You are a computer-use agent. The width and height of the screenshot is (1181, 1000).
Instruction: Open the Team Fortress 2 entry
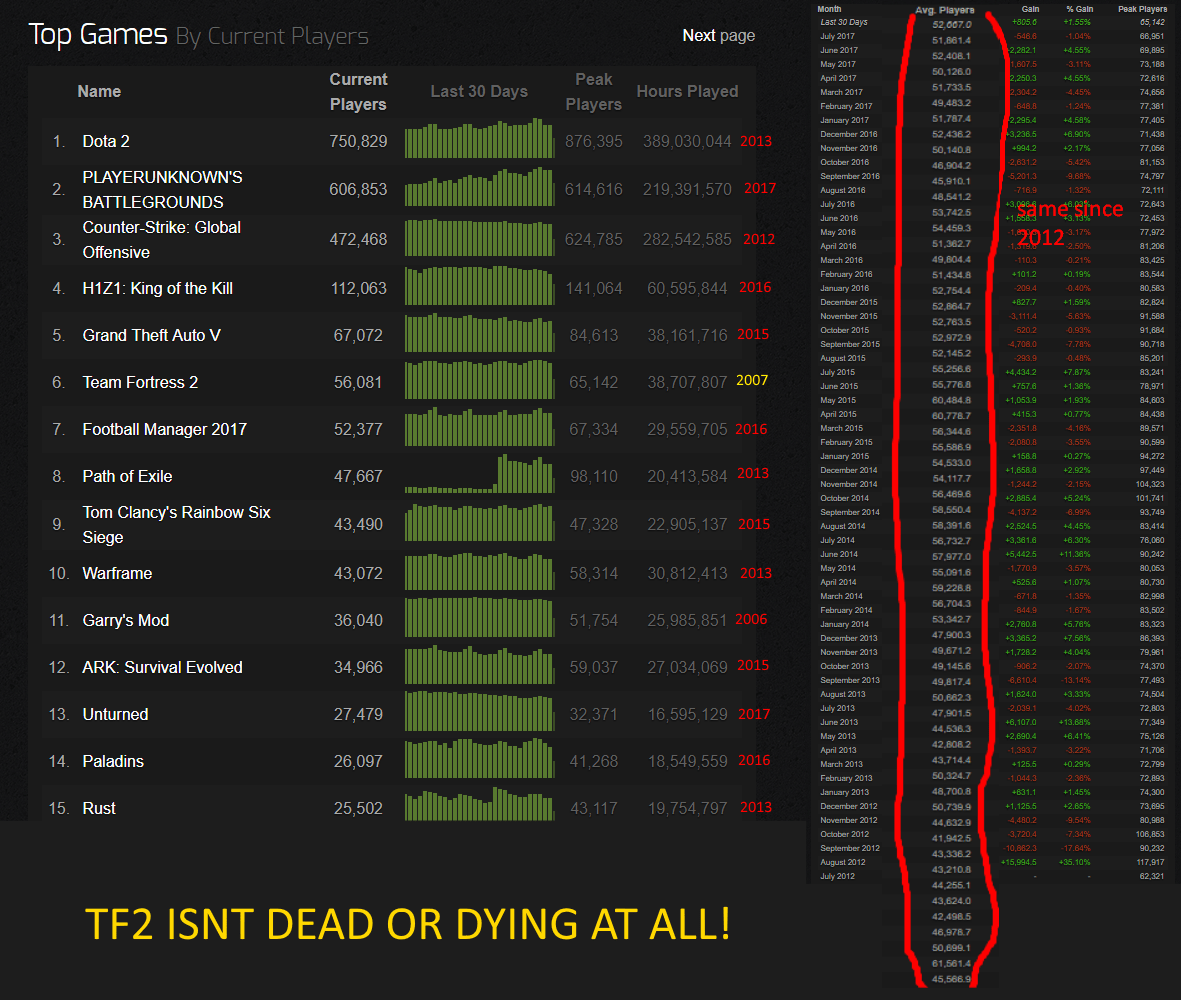[140, 383]
